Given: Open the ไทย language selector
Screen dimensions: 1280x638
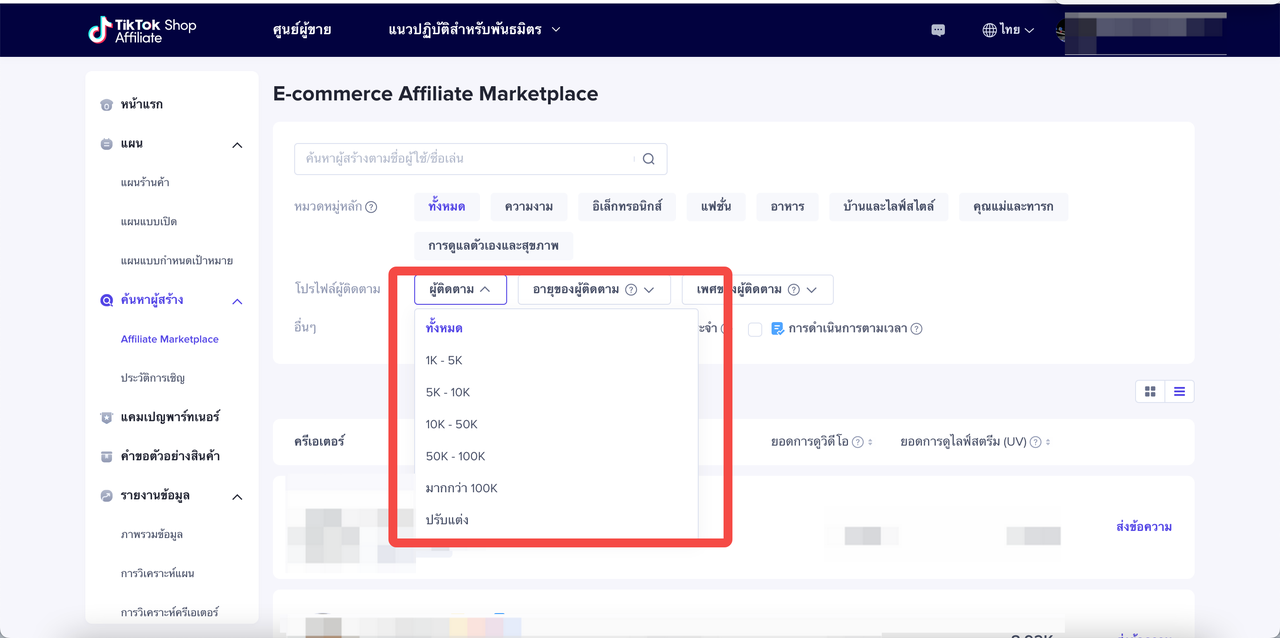Looking at the screenshot, I should [x=1008, y=30].
